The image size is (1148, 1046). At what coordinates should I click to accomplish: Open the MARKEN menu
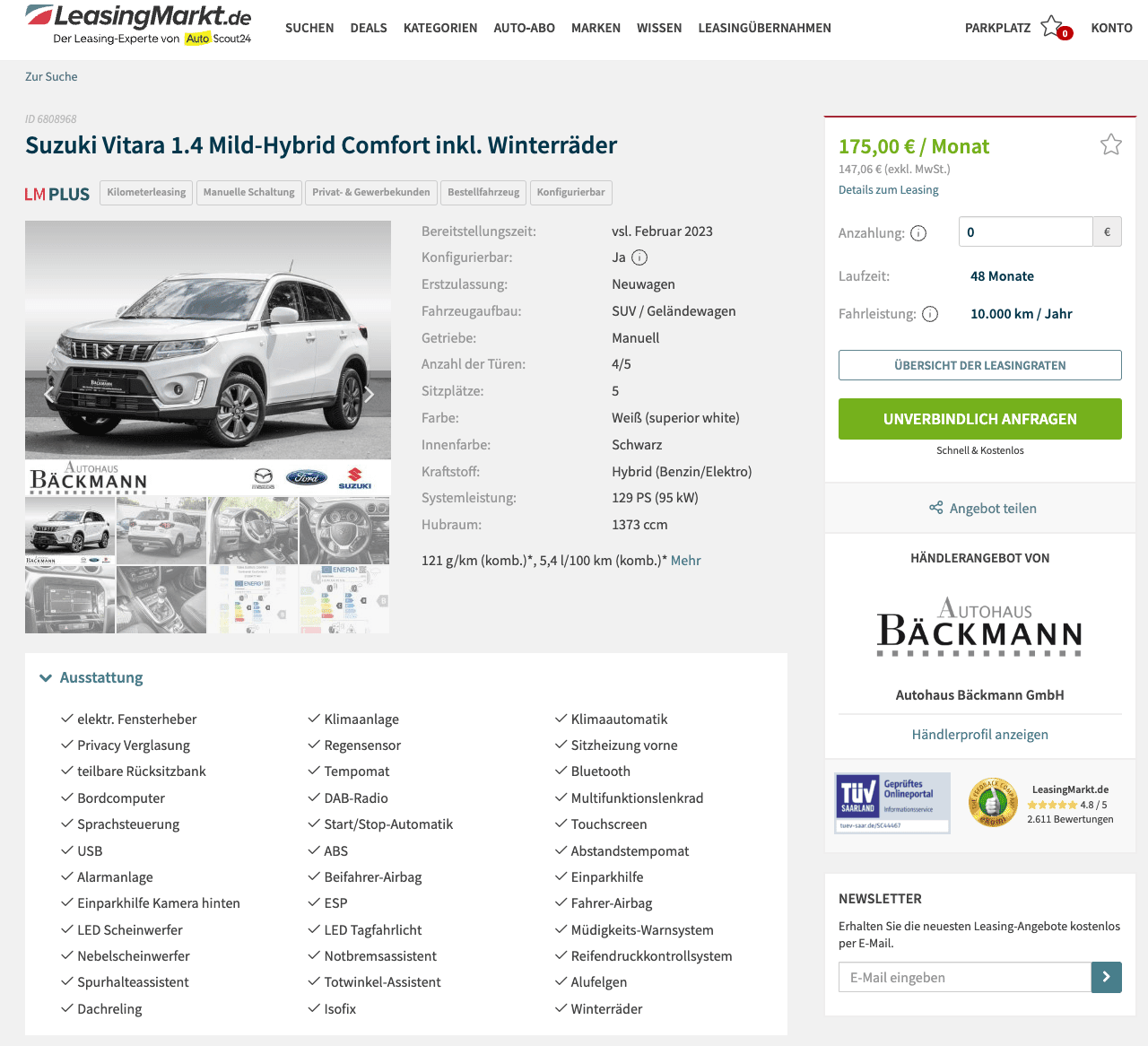pos(596,28)
